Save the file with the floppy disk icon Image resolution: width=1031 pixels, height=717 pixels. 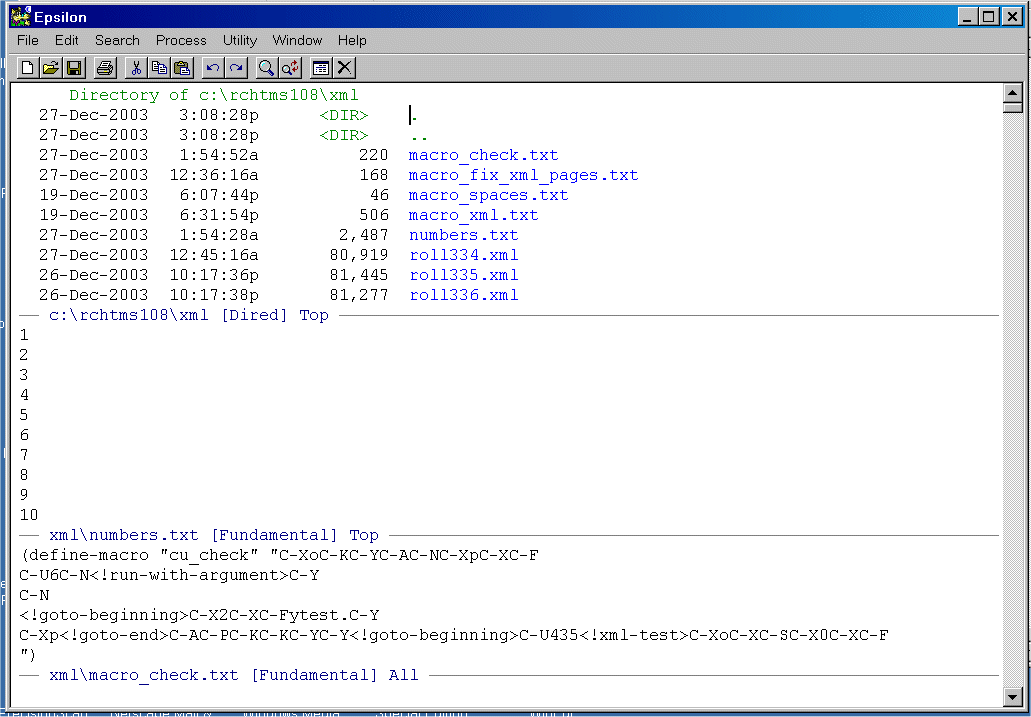[73, 68]
